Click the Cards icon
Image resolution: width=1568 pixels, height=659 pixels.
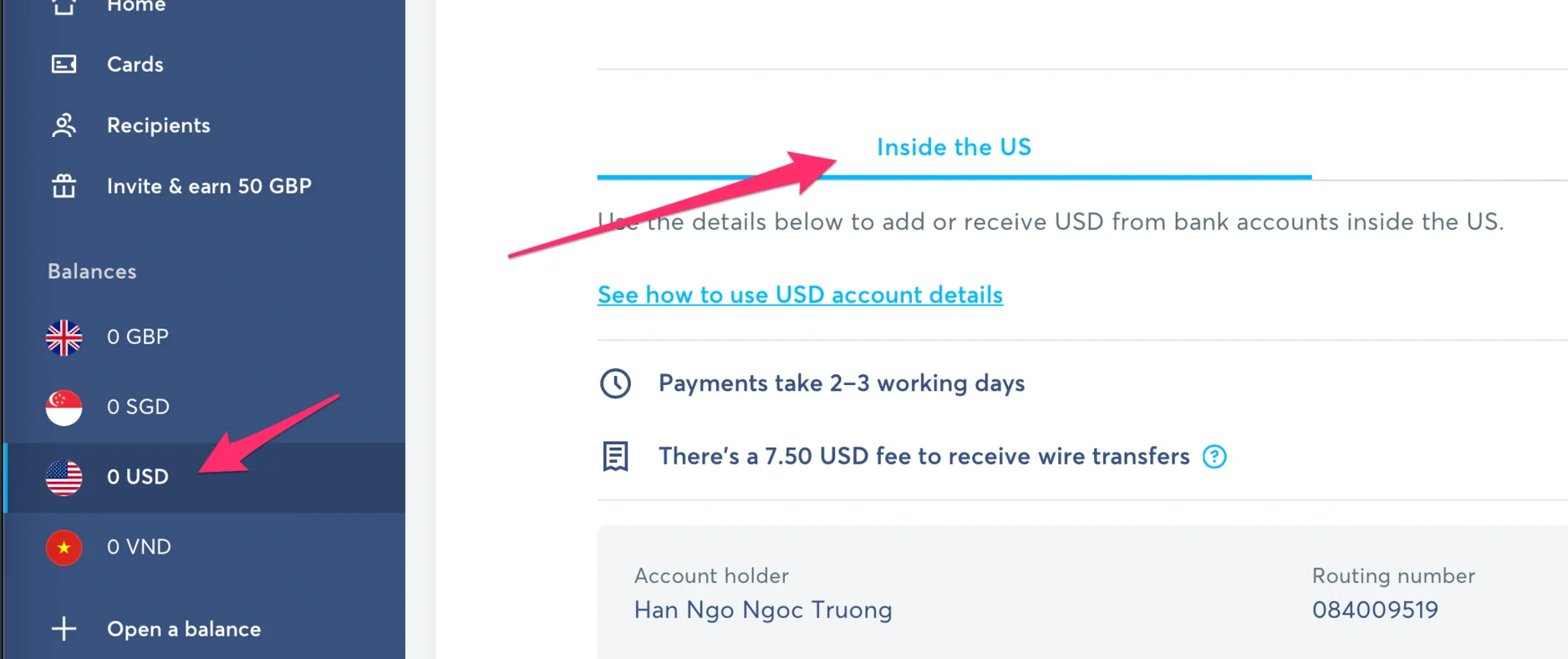(x=64, y=64)
